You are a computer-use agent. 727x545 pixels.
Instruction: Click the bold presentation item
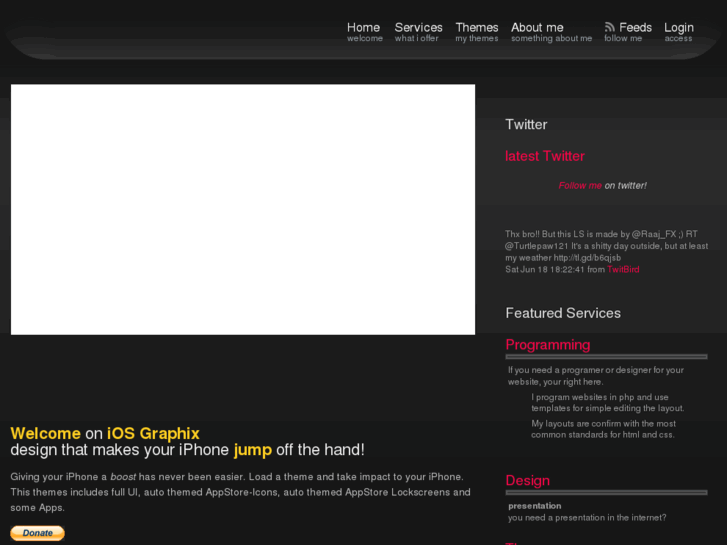click(534, 505)
